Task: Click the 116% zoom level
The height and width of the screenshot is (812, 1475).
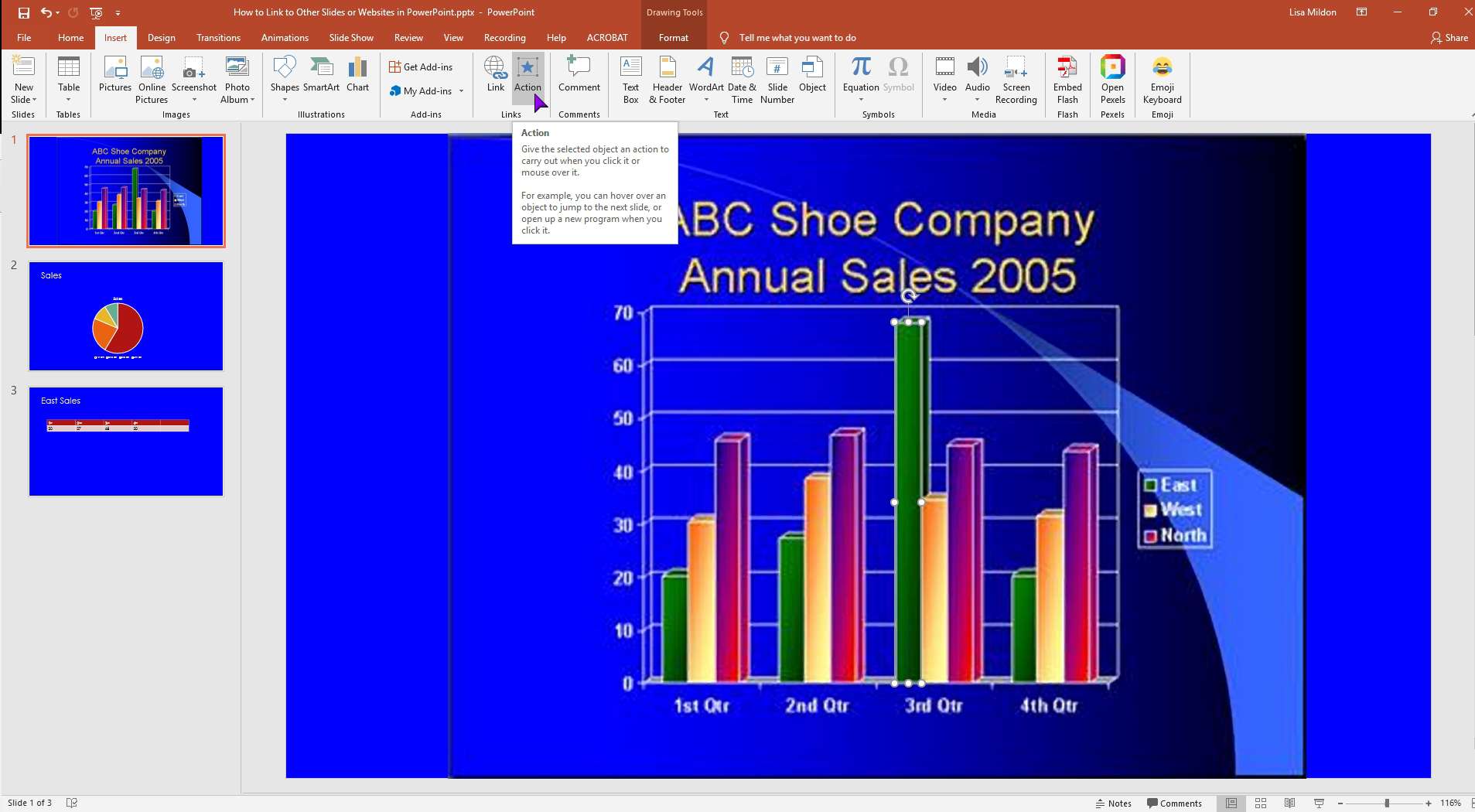Action: click(x=1450, y=803)
